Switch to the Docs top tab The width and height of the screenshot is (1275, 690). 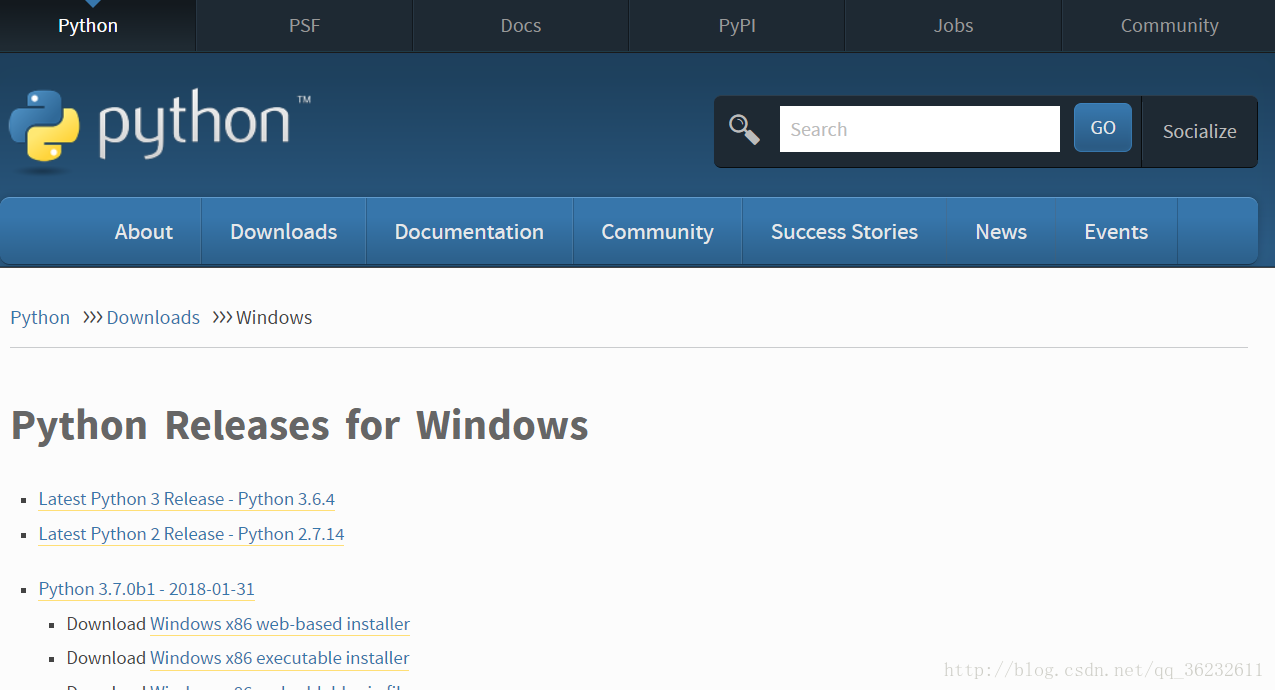point(520,26)
